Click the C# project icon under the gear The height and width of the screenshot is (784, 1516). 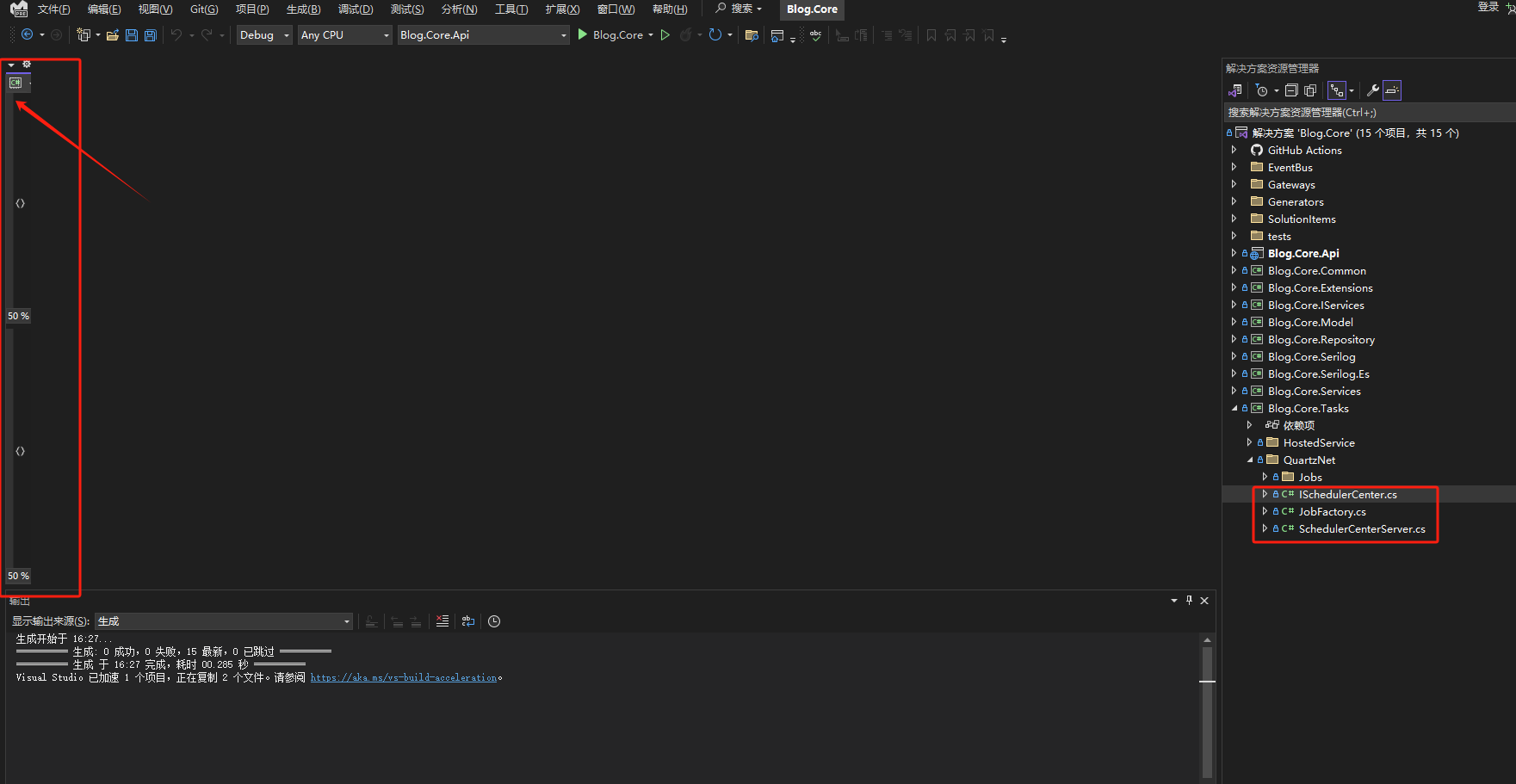point(15,83)
